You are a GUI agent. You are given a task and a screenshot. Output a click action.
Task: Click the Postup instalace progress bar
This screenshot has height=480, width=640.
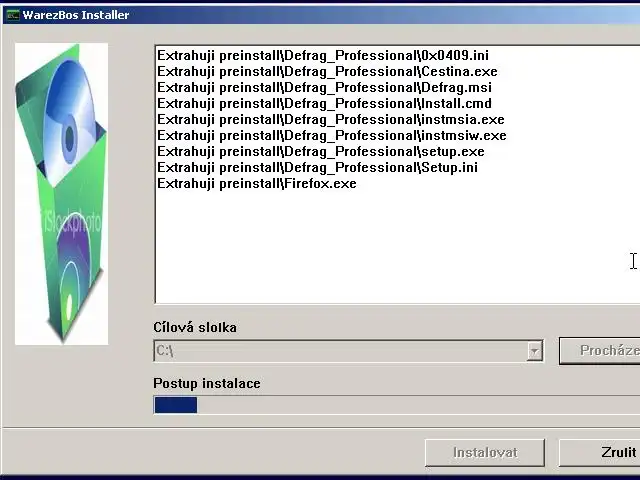point(397,405)
